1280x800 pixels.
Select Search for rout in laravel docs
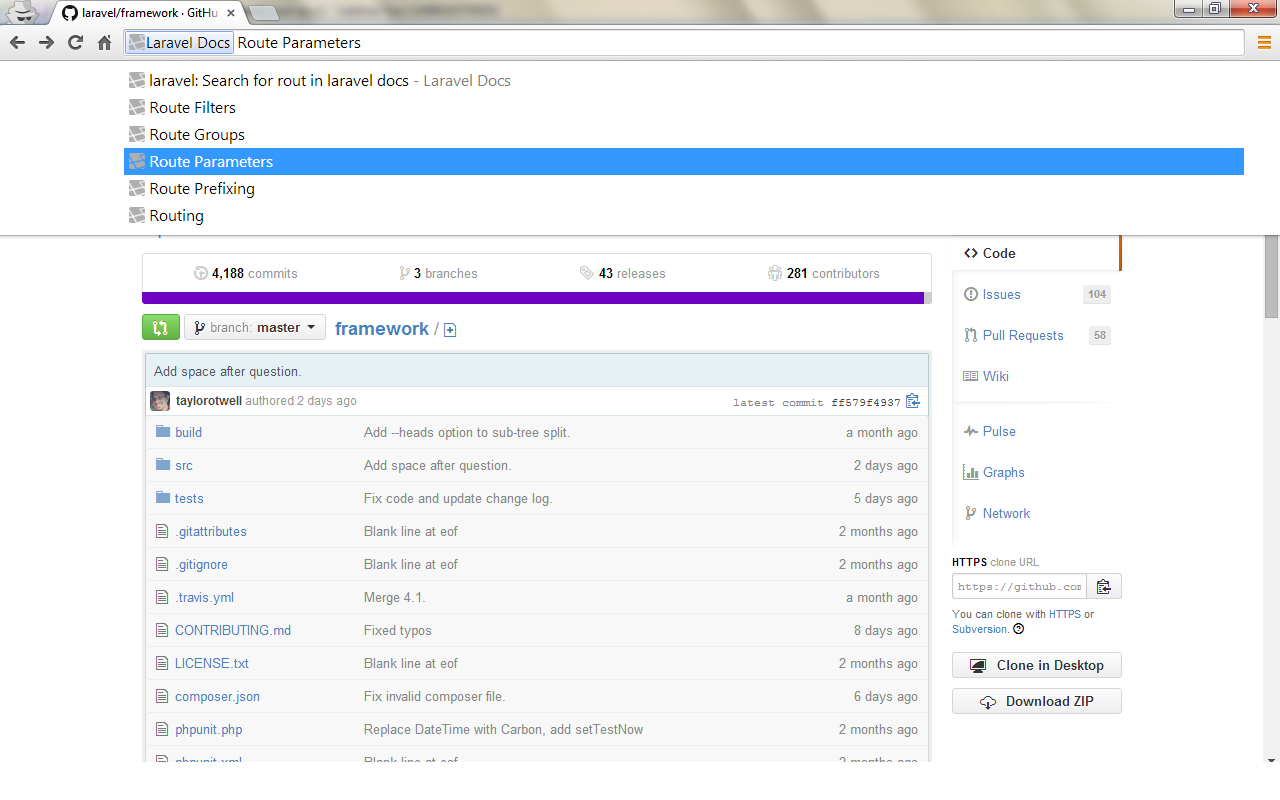click(684, 81)
